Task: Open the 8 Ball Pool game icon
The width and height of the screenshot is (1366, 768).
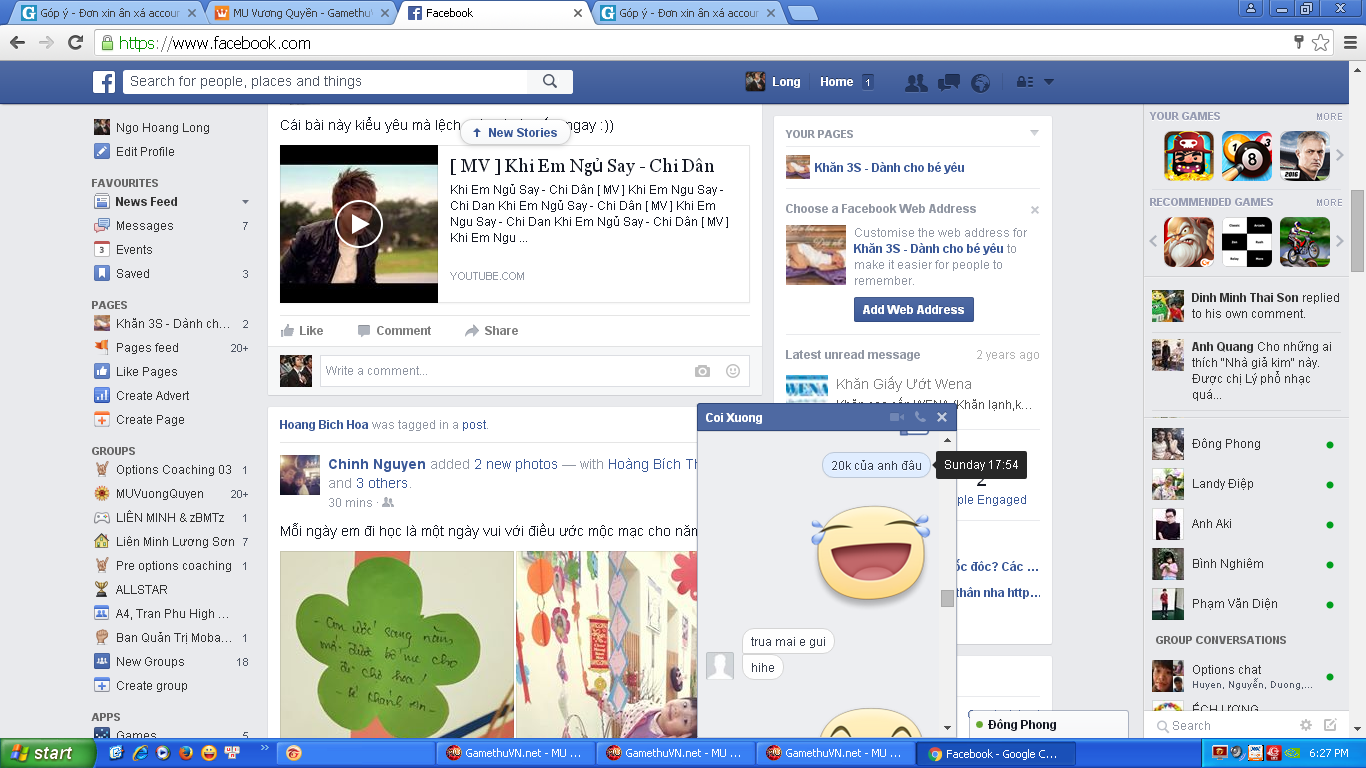Action: 1247,156
